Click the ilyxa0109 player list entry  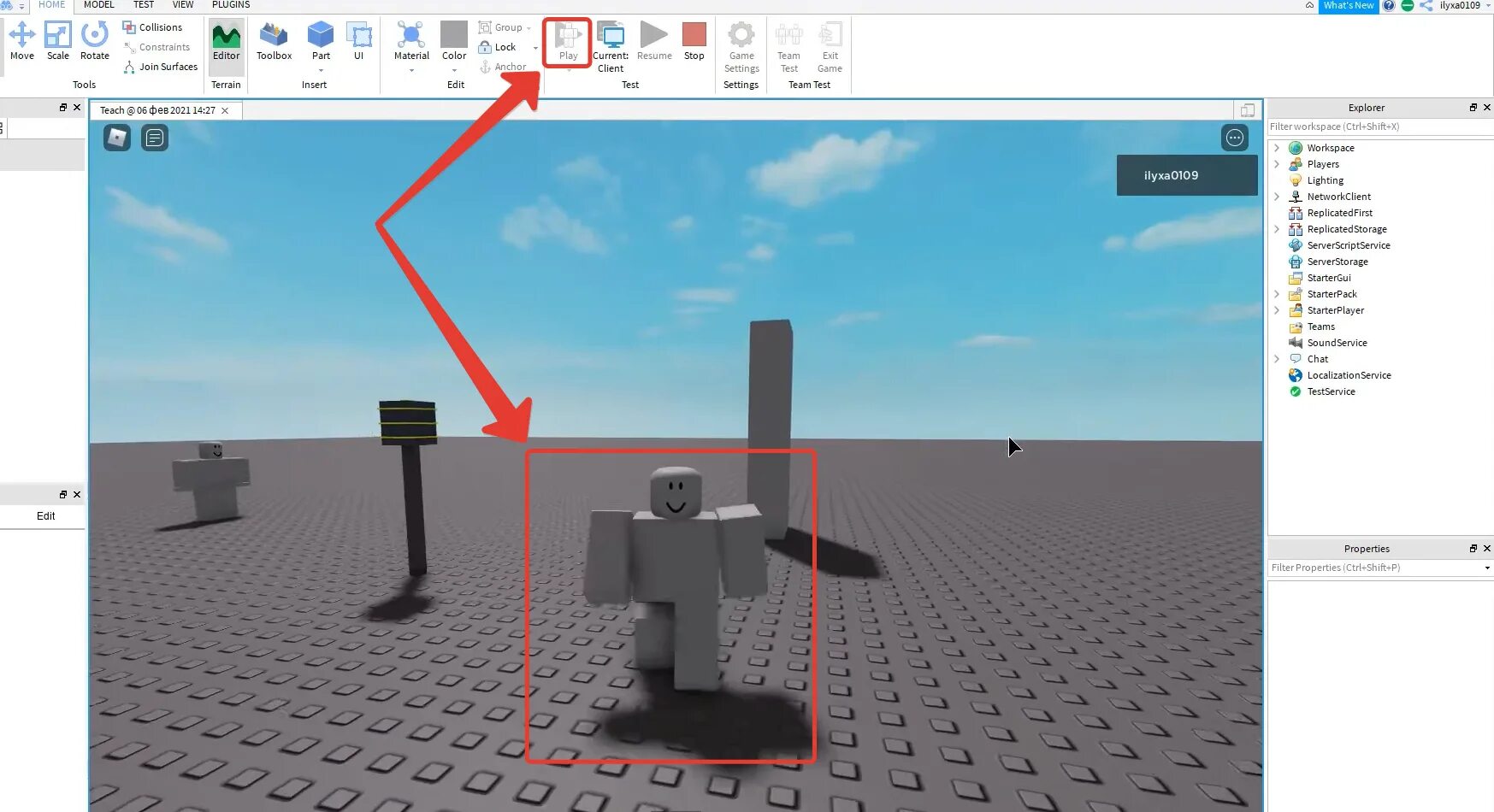[x=1187, y=175]
